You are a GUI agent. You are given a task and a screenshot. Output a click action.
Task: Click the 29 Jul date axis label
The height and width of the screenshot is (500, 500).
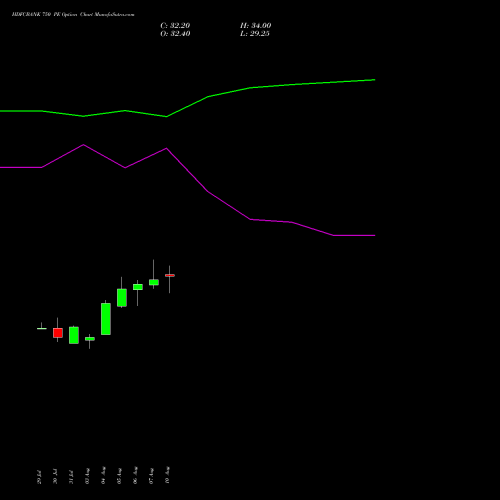point(39,477)
